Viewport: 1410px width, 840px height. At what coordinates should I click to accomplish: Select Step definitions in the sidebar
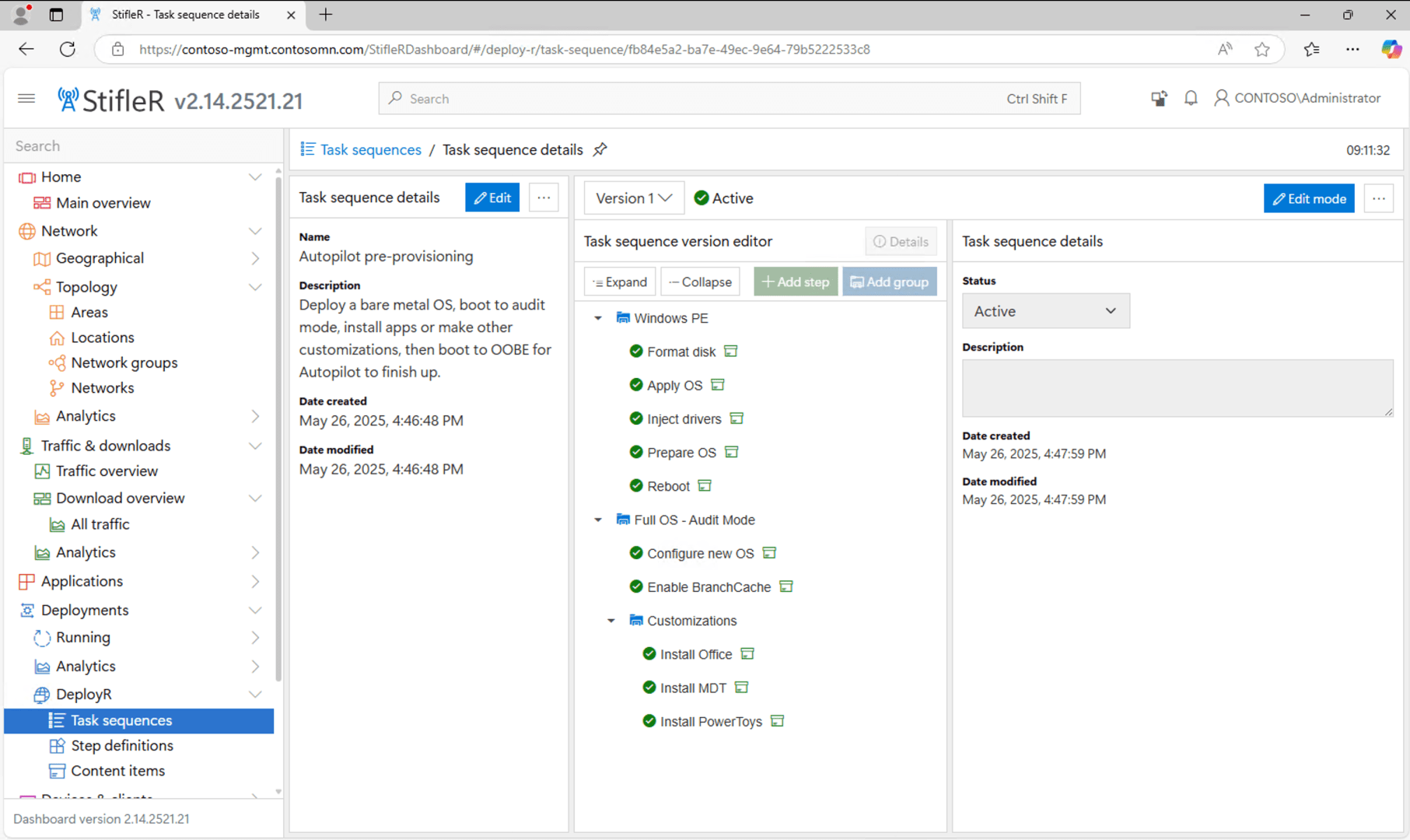click(x=121, y=745)
